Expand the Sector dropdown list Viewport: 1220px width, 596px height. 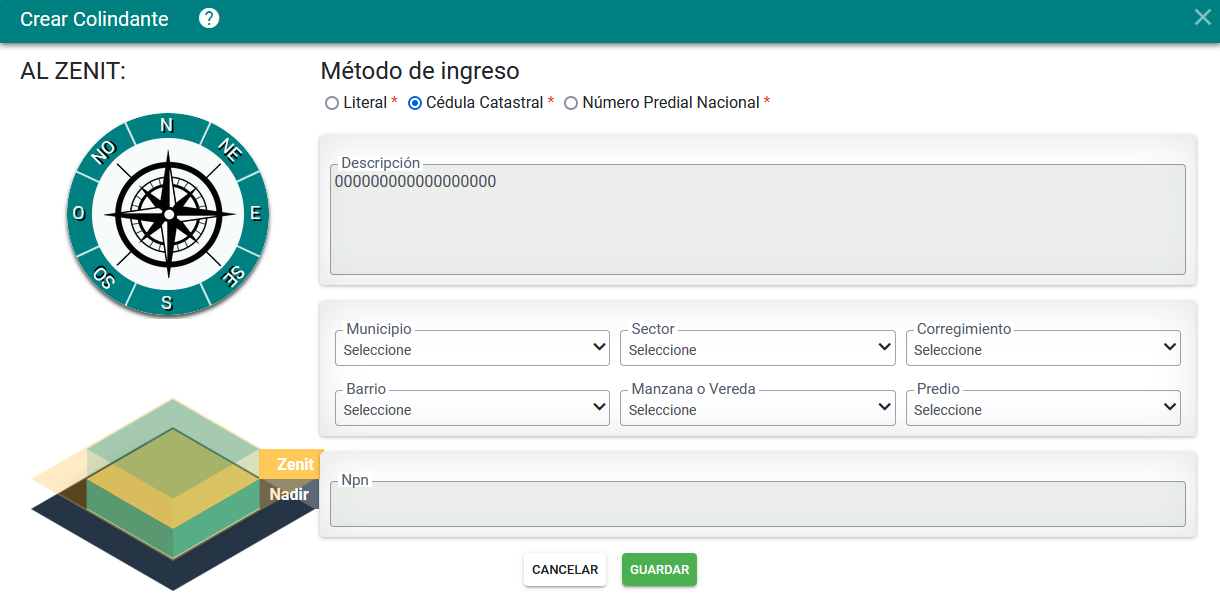point(757,349)
